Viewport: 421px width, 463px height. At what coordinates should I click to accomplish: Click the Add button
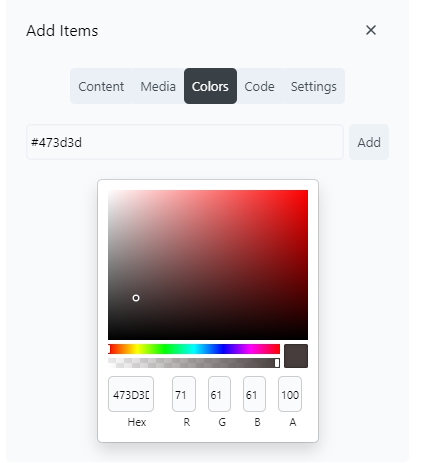(369, 142)
